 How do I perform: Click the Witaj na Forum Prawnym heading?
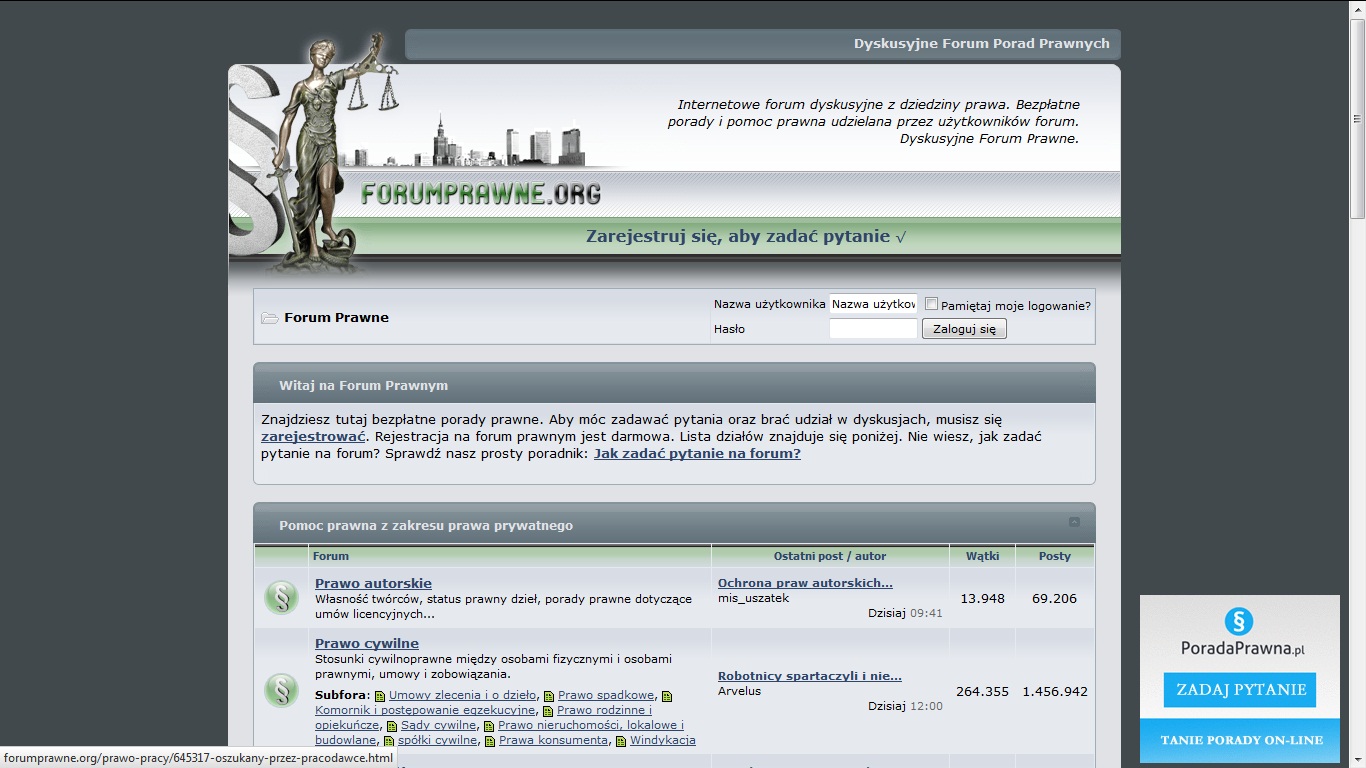(x=363, y=385)
